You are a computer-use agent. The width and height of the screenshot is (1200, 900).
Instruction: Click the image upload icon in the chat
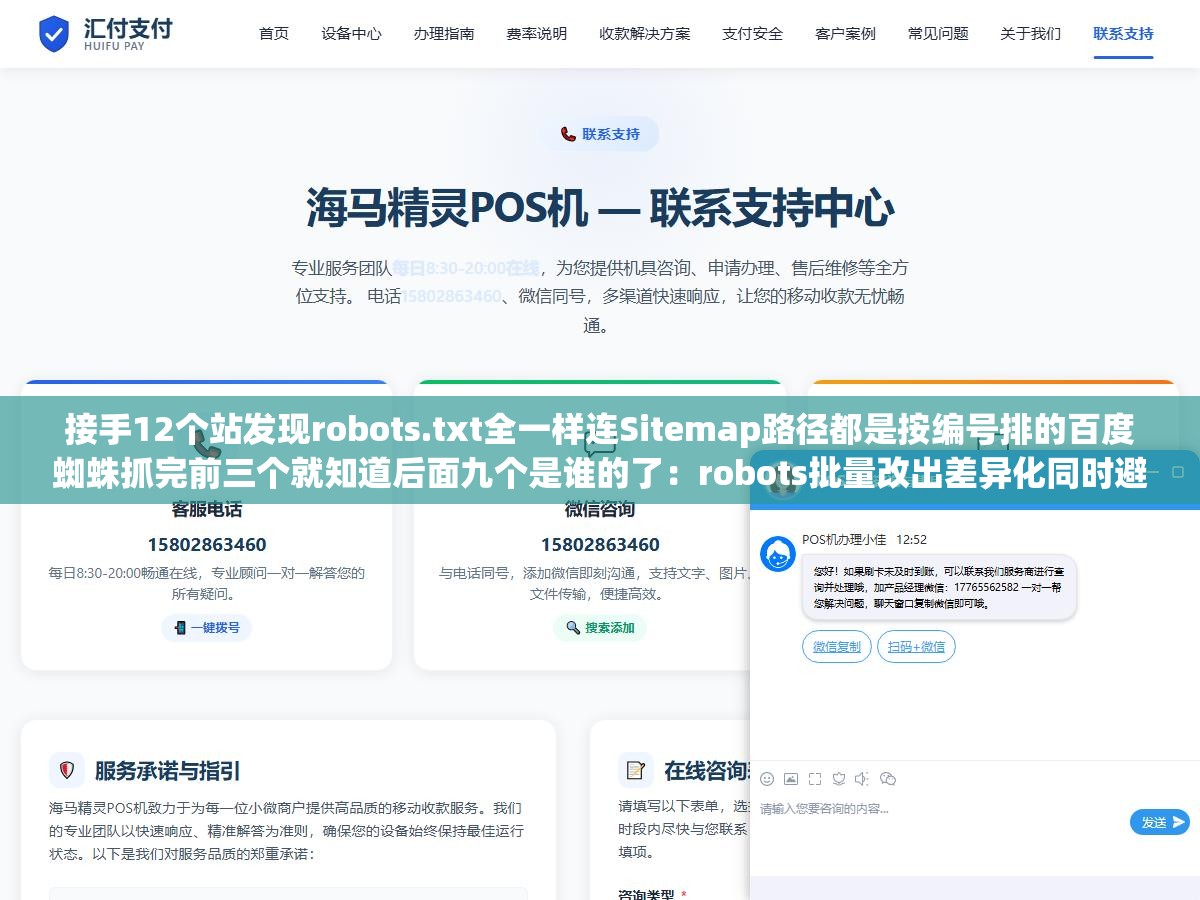click(791, 779)
